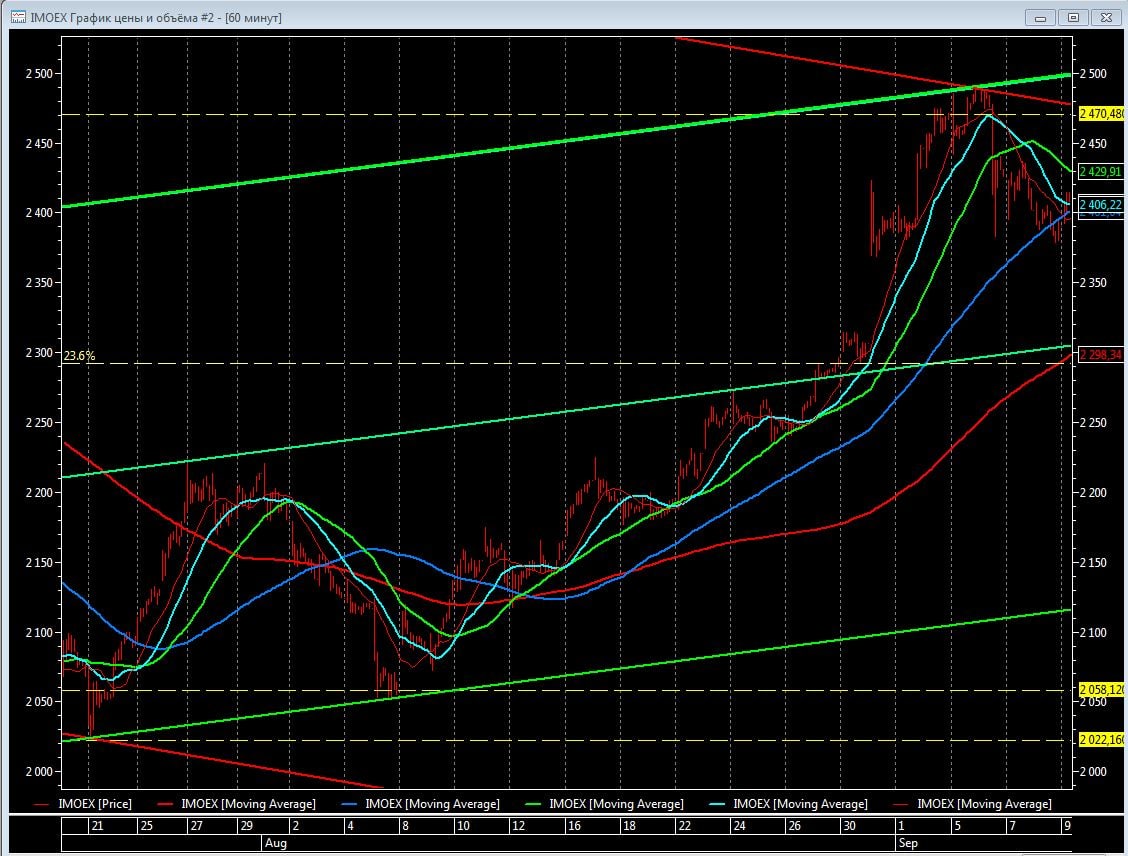Click the chart window icon in title bar
Viewport: 1128px width, 856px height.
(x=17, y=17)
